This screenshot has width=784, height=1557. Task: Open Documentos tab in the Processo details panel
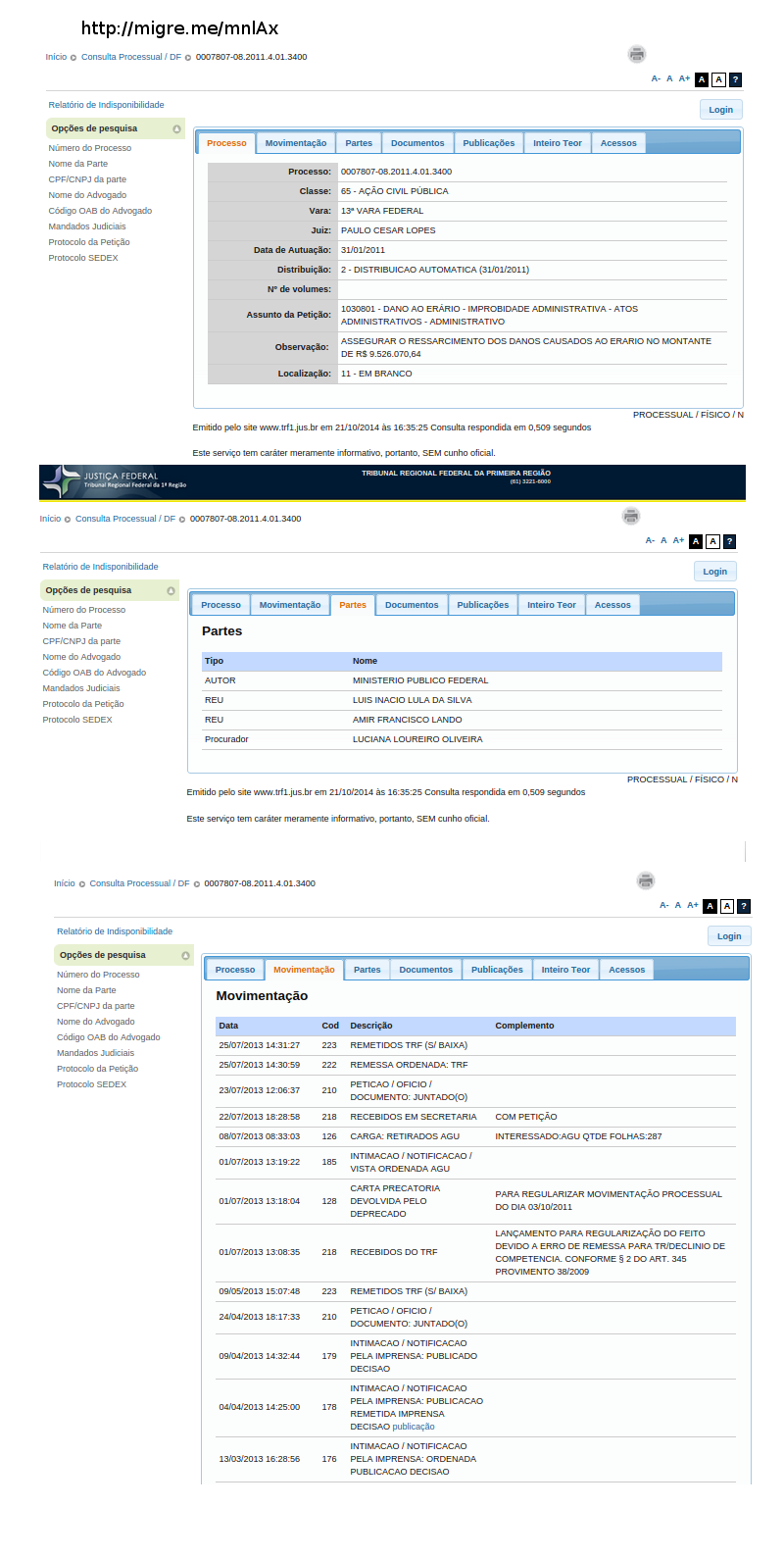pyautogui.click(x=417, y=143)
